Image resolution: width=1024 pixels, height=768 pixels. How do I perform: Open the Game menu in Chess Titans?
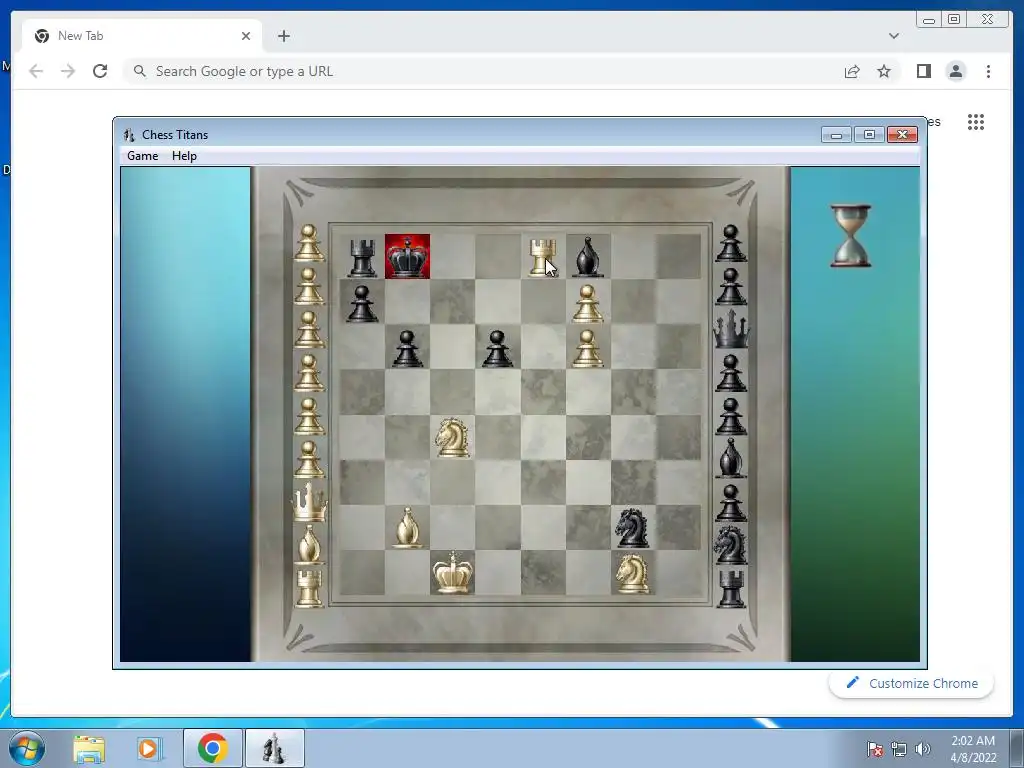coord(142,155)
